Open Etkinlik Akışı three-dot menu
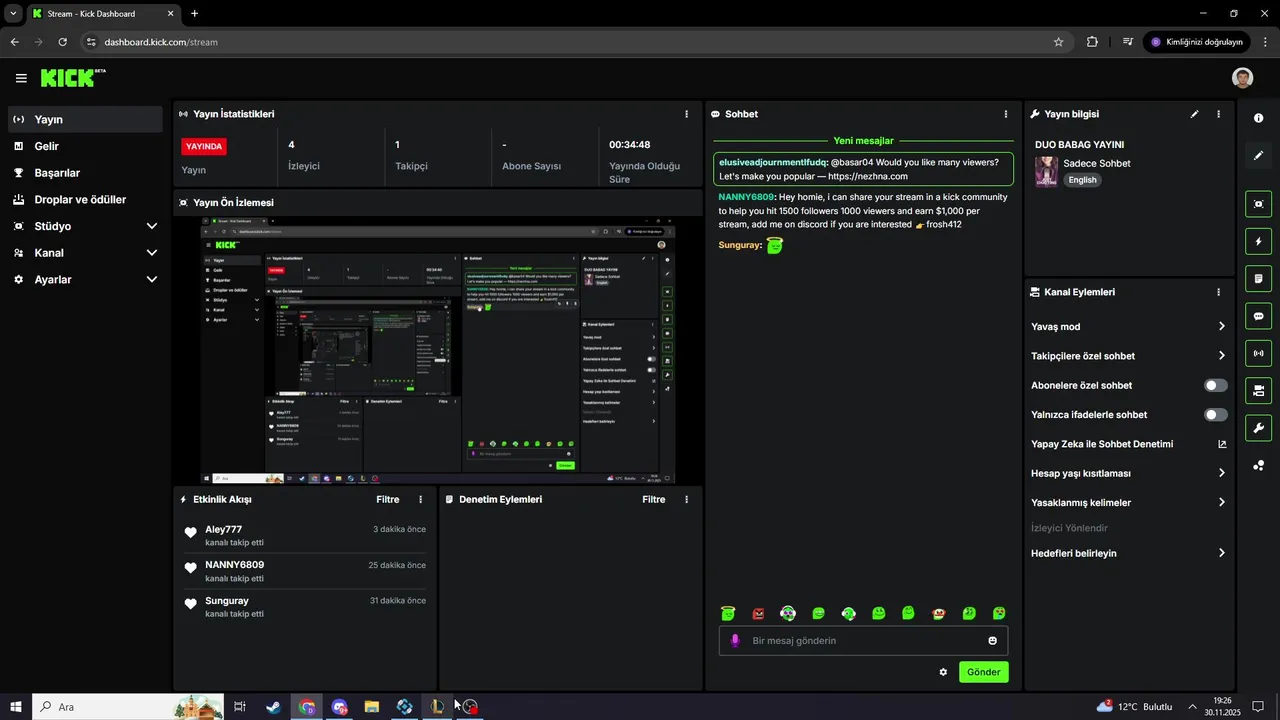 point(420,499)
